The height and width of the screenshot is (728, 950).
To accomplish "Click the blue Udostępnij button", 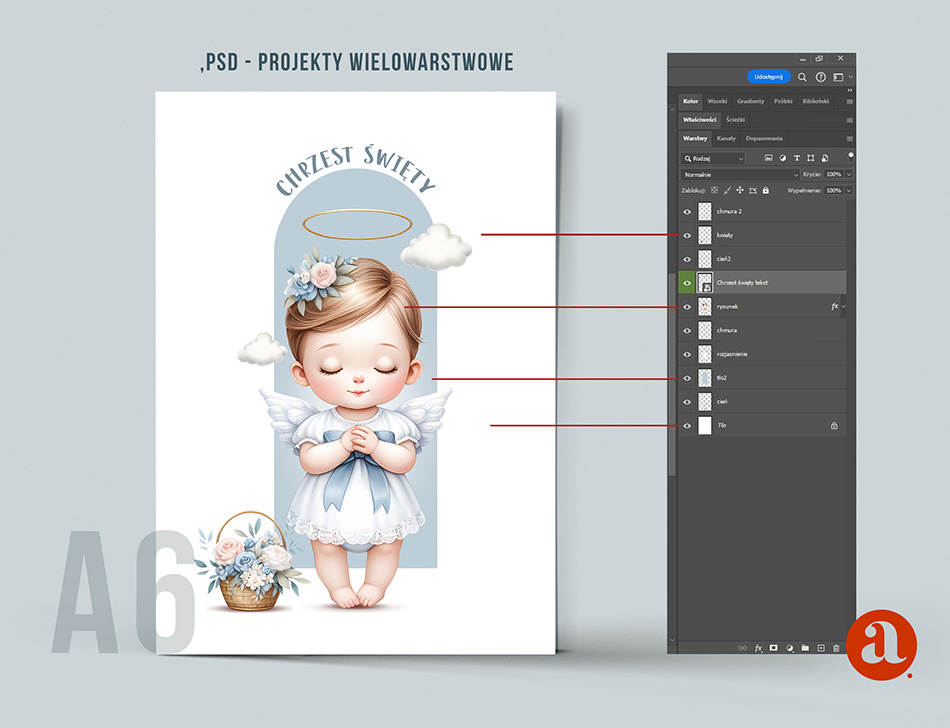I will [x=769, y=77].
